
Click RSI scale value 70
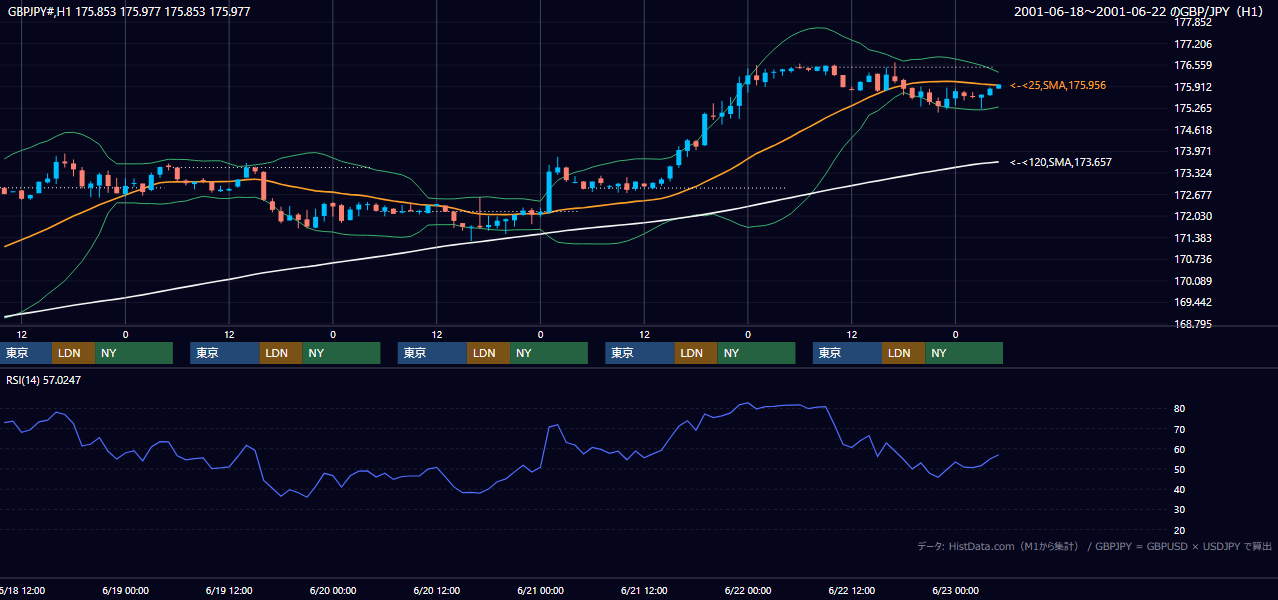click(1179, 429)
